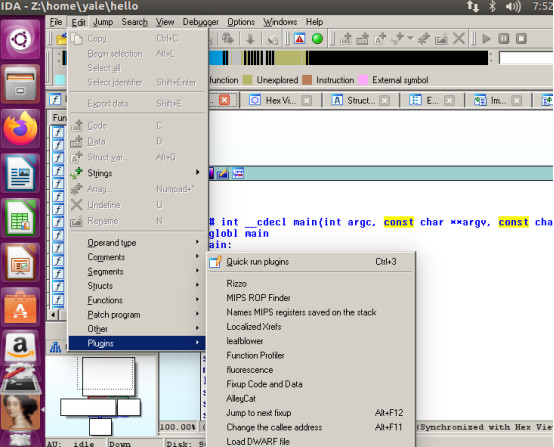
Task: Open LibreOffice Calc from the dock
Action: 20,217
